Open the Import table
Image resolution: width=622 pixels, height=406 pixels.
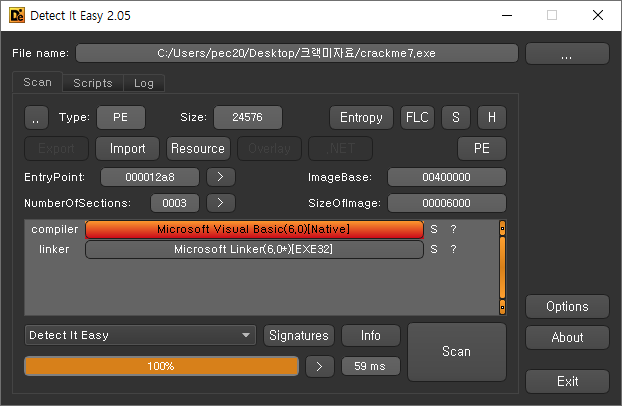pyautogui.click(x=127, y=148)
